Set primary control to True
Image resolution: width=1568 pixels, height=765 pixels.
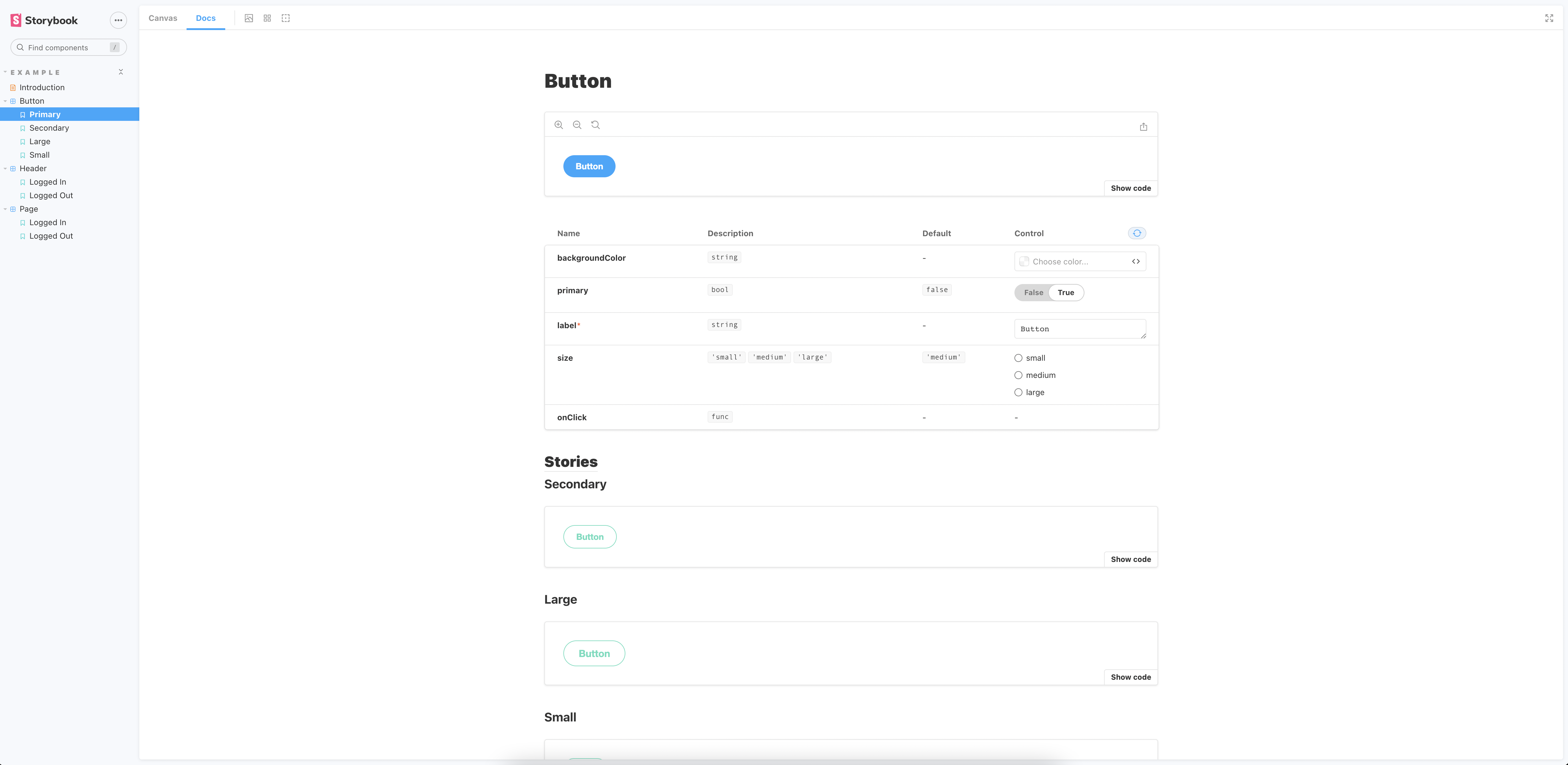[x=1066, y=293]
